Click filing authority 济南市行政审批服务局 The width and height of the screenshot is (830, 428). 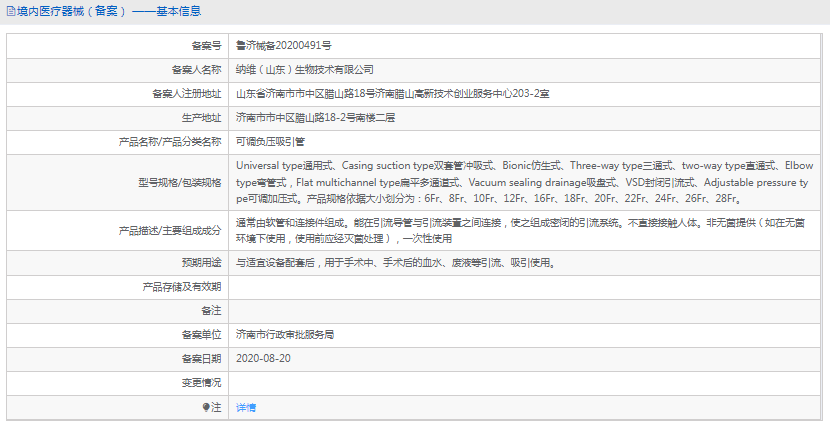point(285,334)
